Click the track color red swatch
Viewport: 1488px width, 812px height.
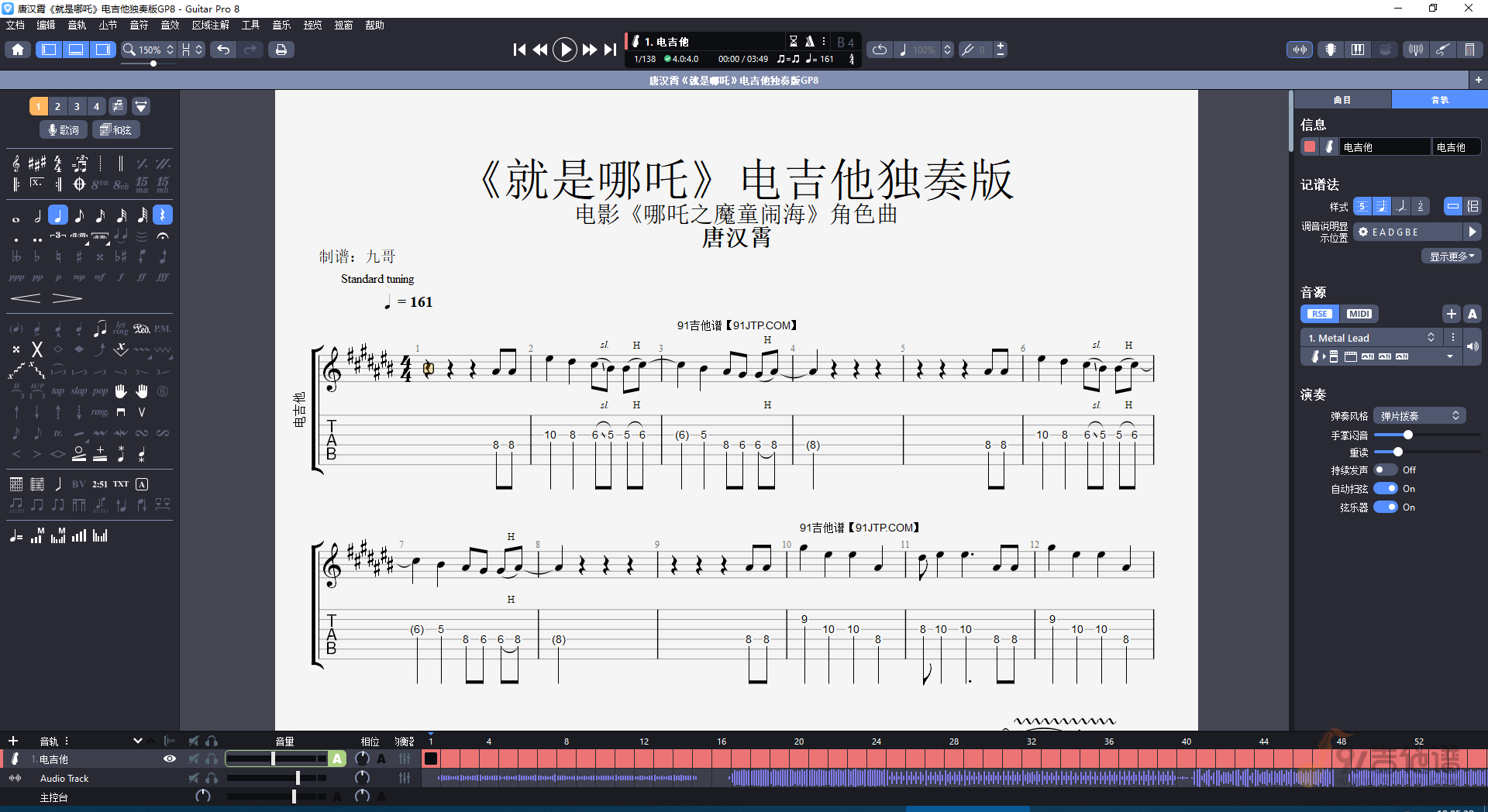(1310, 146)
